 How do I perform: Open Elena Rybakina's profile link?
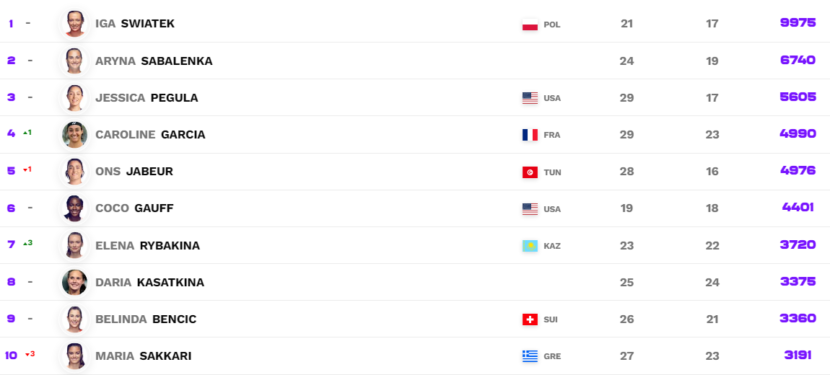[148, 246]
